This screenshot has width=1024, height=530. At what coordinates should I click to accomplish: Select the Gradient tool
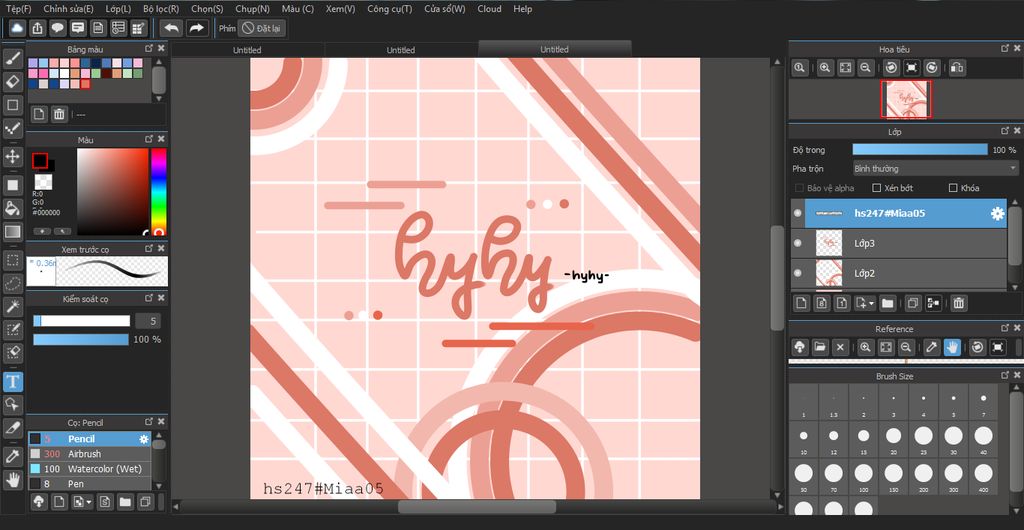(x=13, y=232)
